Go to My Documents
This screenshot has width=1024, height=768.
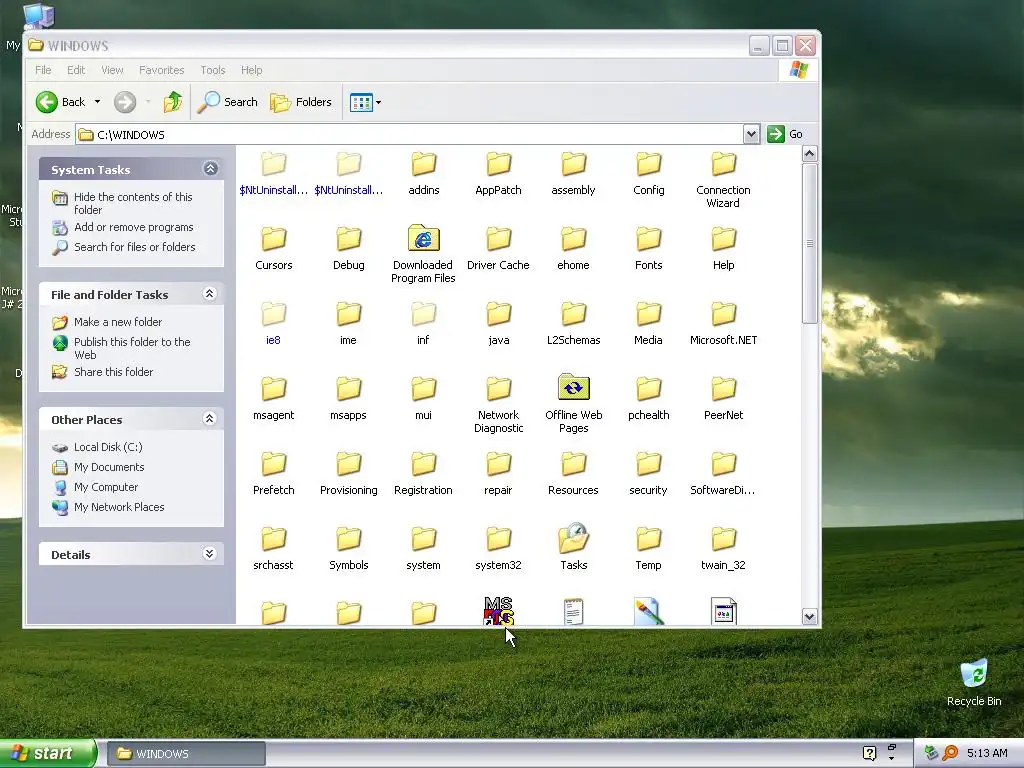[108, 467]
